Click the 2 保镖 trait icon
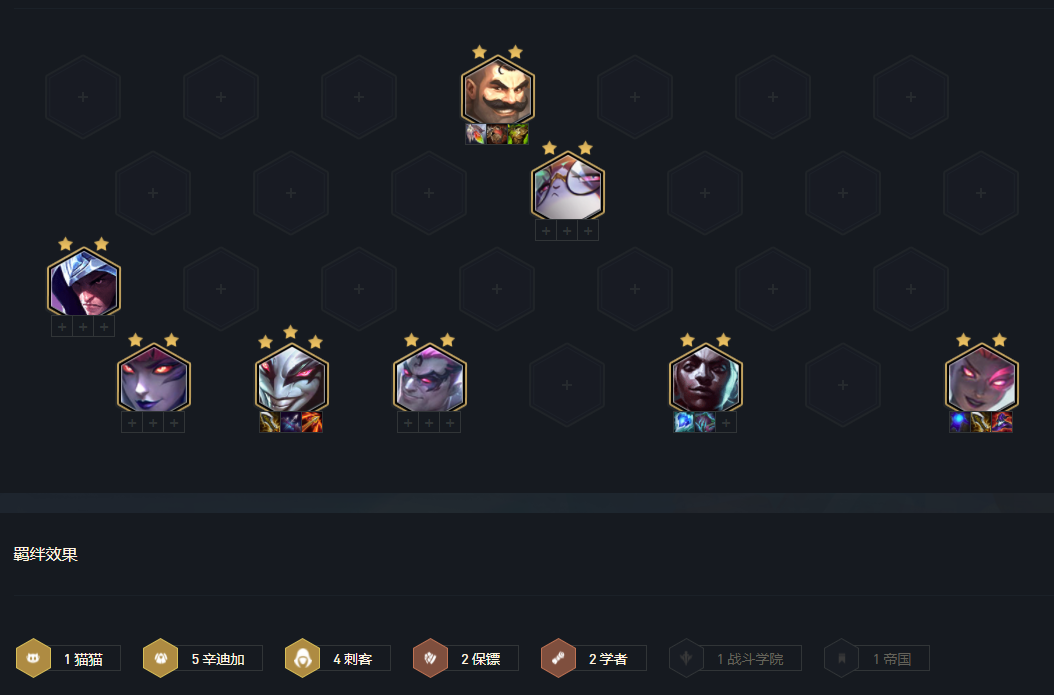 [x=430, y=658]
